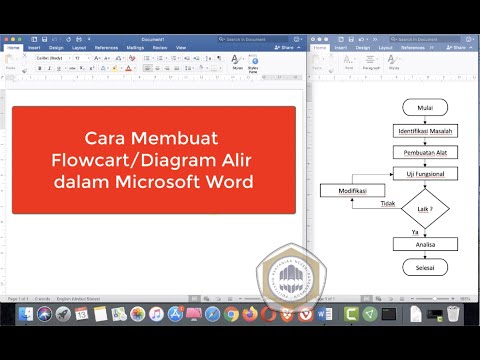Image resolution: width=480 pixels, height=360 pixels.
Task: Toggle Strikethrough formatting in left window
Action: point(72,68)
